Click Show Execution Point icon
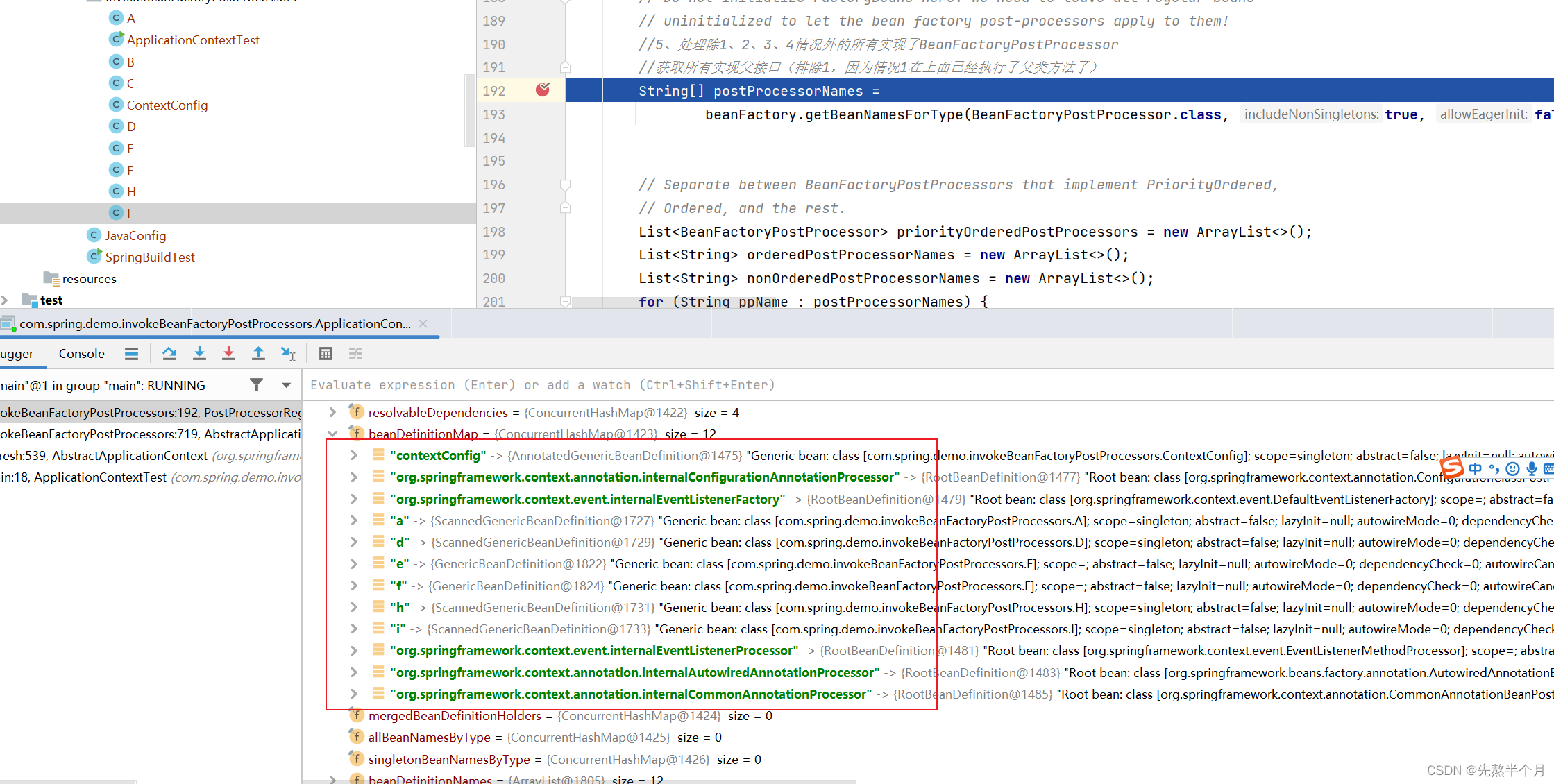This screenshot has height=784, width=1554. pos(131,354)
